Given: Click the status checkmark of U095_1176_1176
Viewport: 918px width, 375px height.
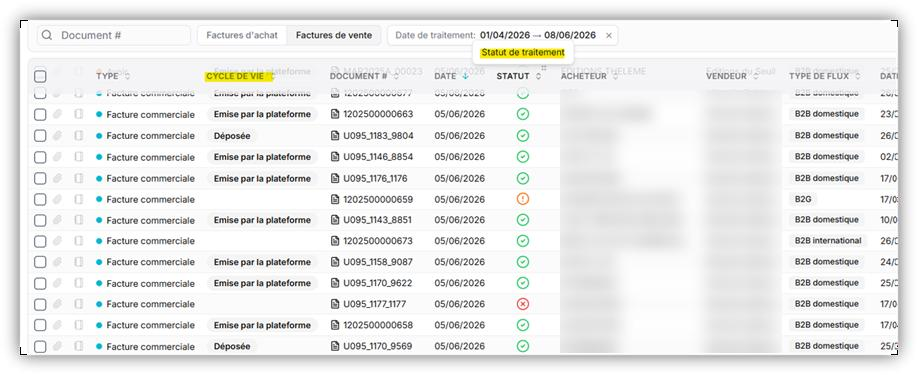Looking at the screenshot, I should pyautogui.click(x=523, y=178).
